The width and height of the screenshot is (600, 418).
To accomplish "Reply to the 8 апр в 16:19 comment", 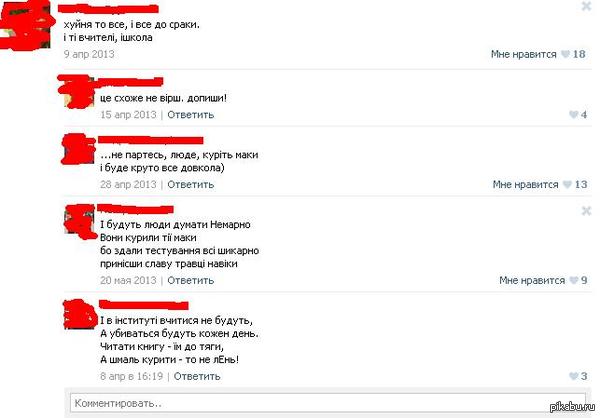I will click(197, 376).
